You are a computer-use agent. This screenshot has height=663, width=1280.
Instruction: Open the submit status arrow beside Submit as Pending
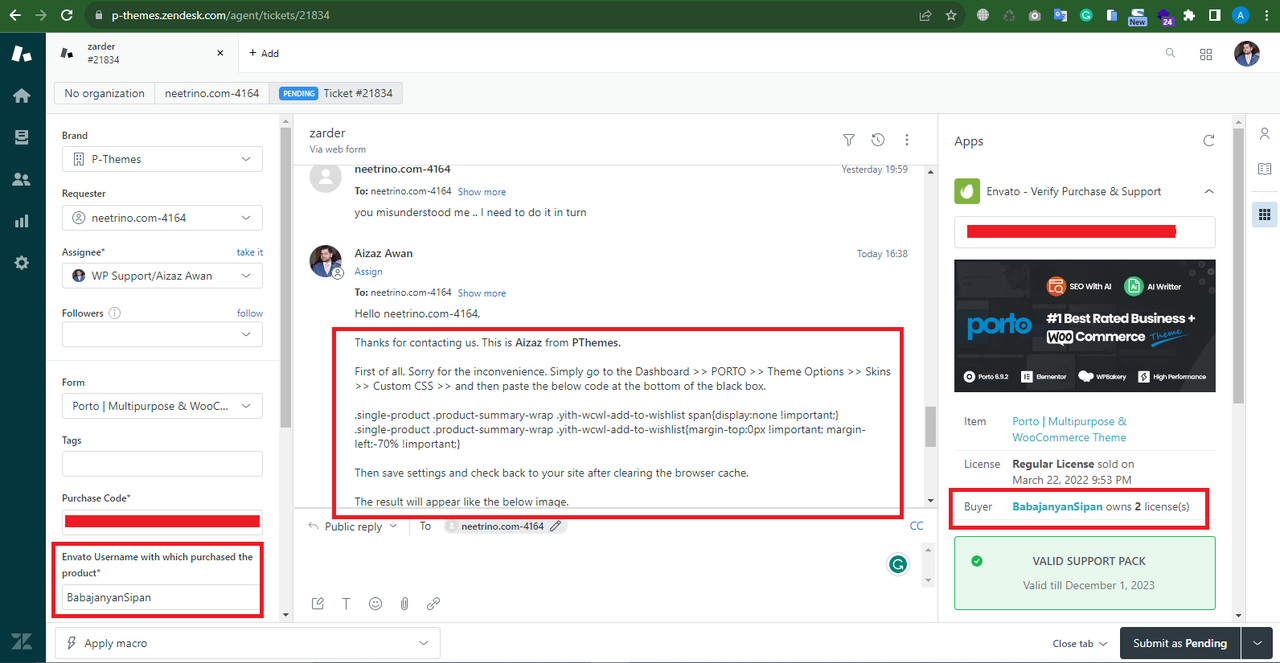(1256, 643)
